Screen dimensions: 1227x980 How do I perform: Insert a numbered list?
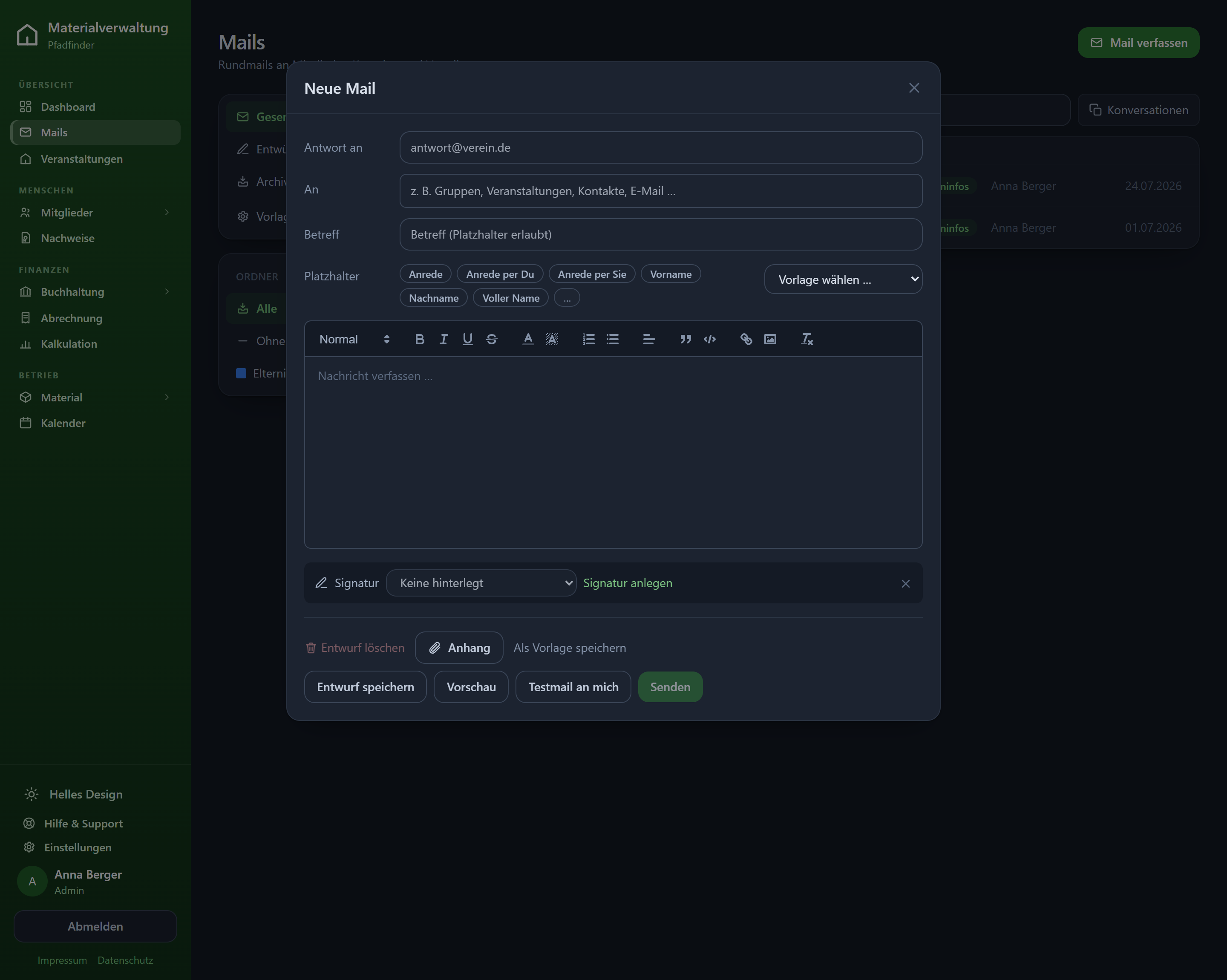pyautogui.click(x=588, y=339)
